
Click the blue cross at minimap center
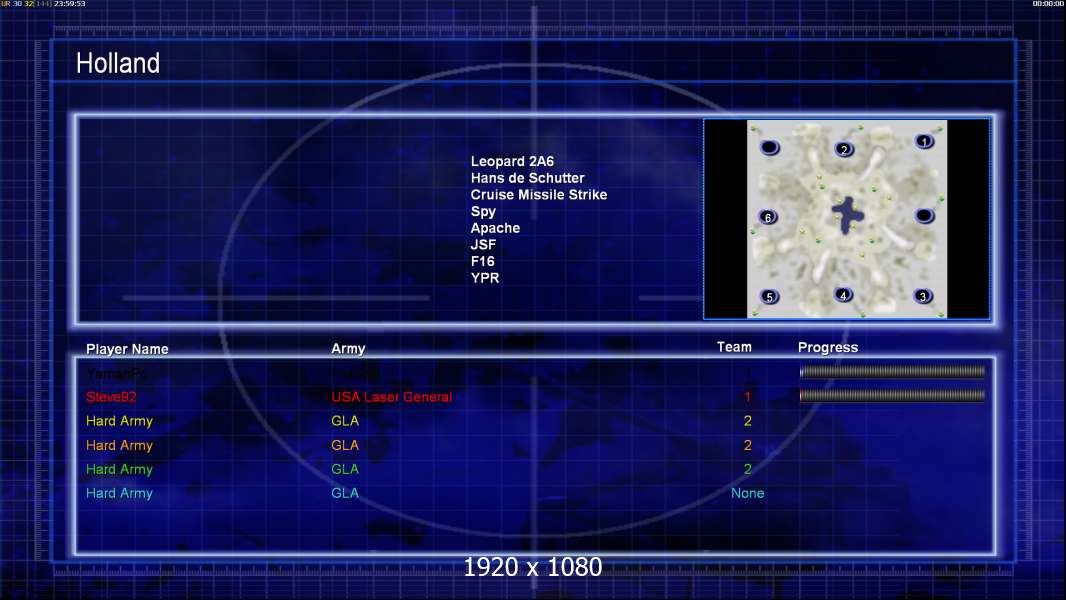847,215
